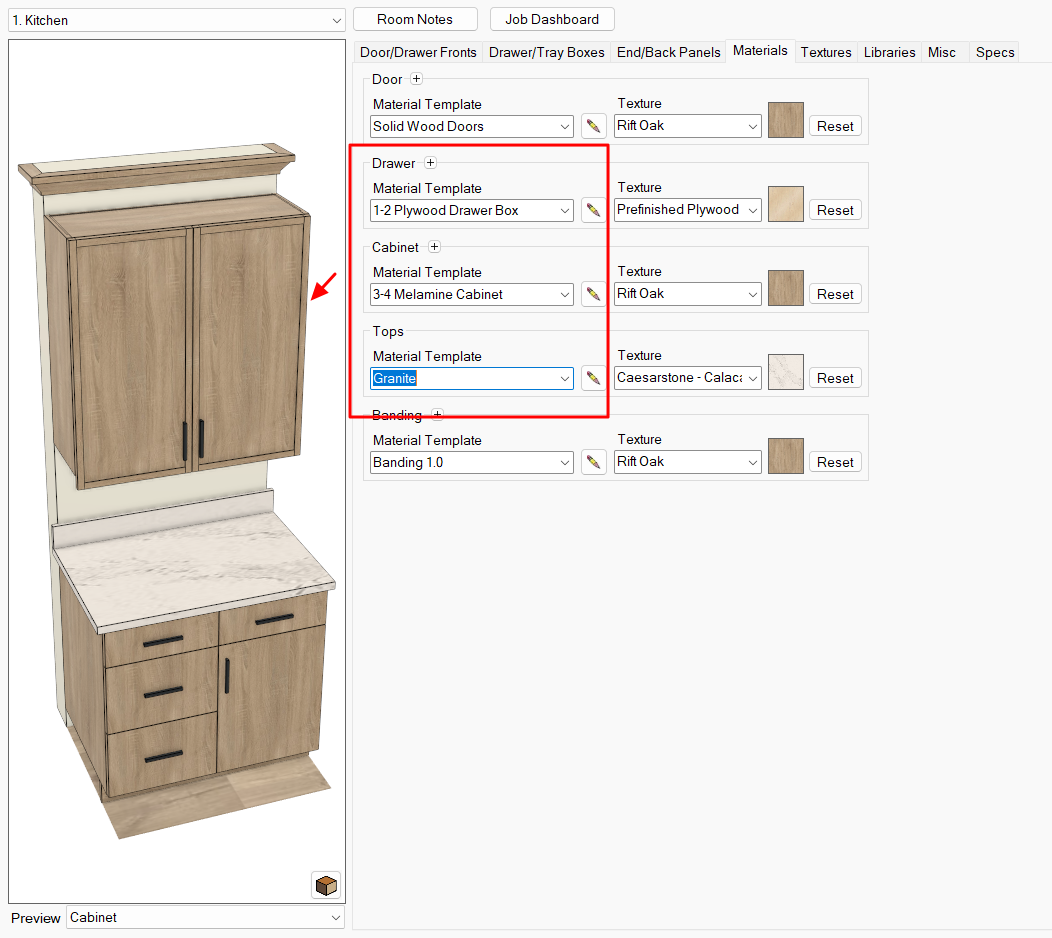Reset the Tops material texture
This screenshot has width=1052, height=938.
point(835,378)
